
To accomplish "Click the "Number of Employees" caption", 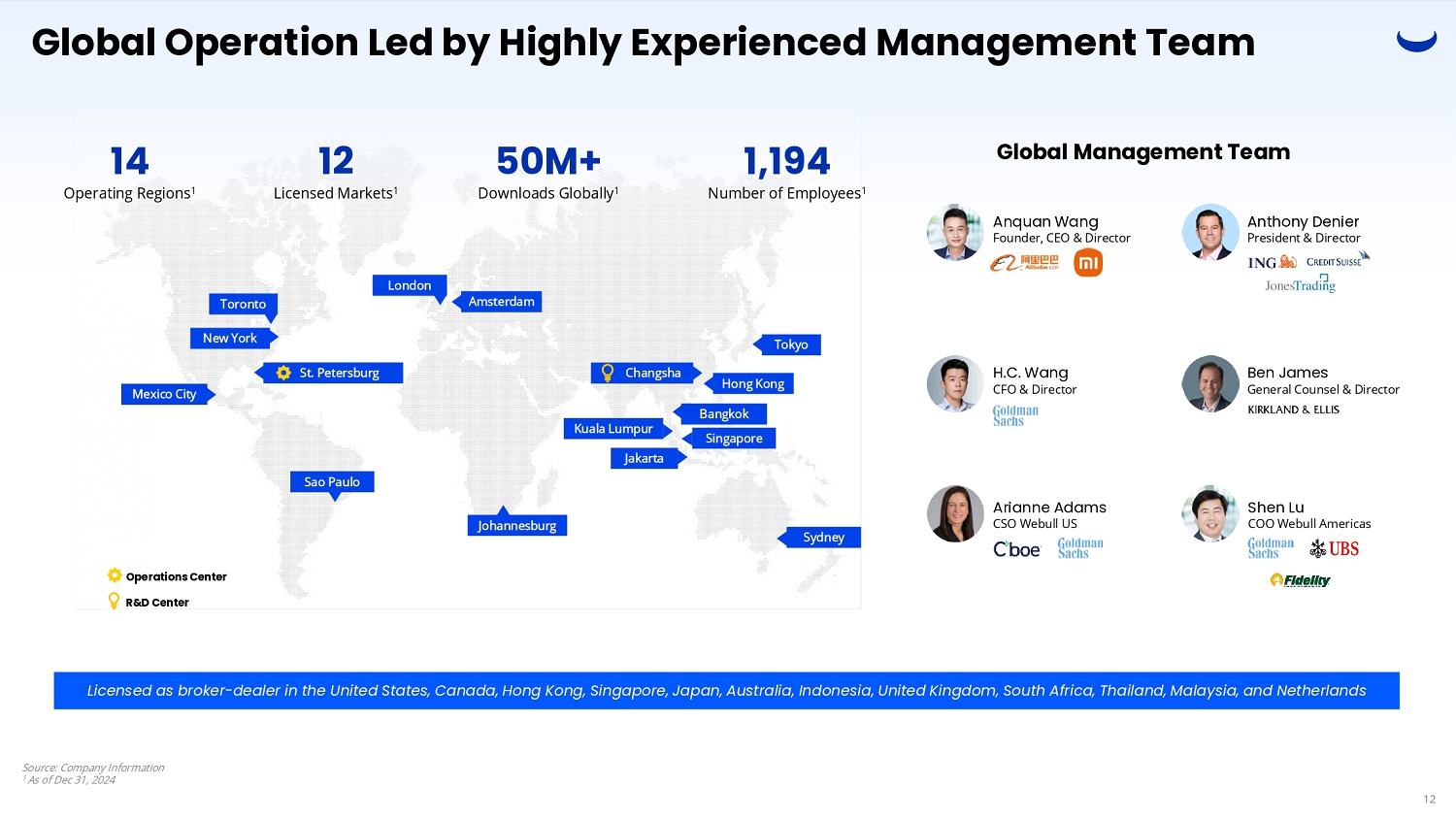I will (x=787, y=193).
